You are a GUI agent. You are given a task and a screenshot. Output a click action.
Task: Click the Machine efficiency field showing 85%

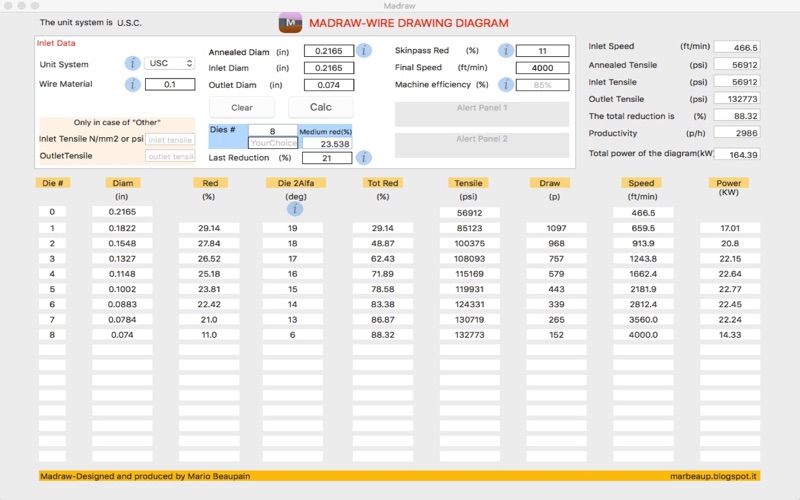coord(542,85)
